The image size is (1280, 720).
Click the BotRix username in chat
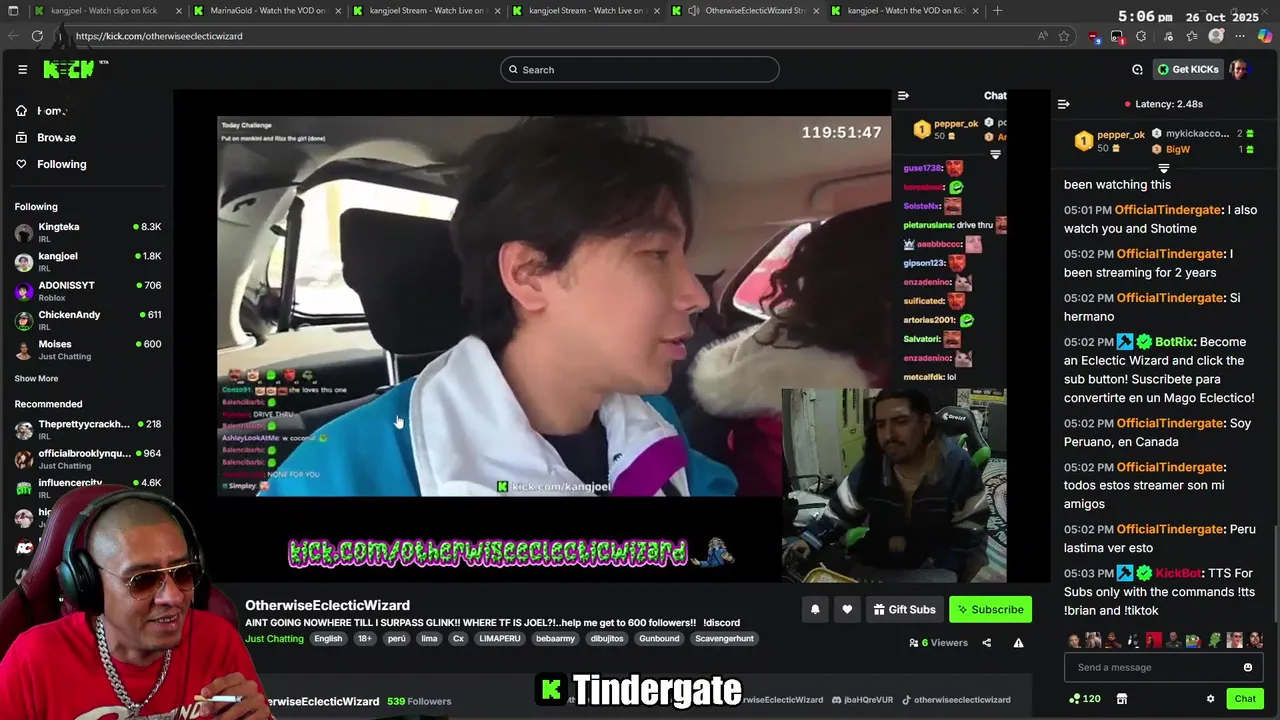pyautogui.click(x=1175, y=342)
